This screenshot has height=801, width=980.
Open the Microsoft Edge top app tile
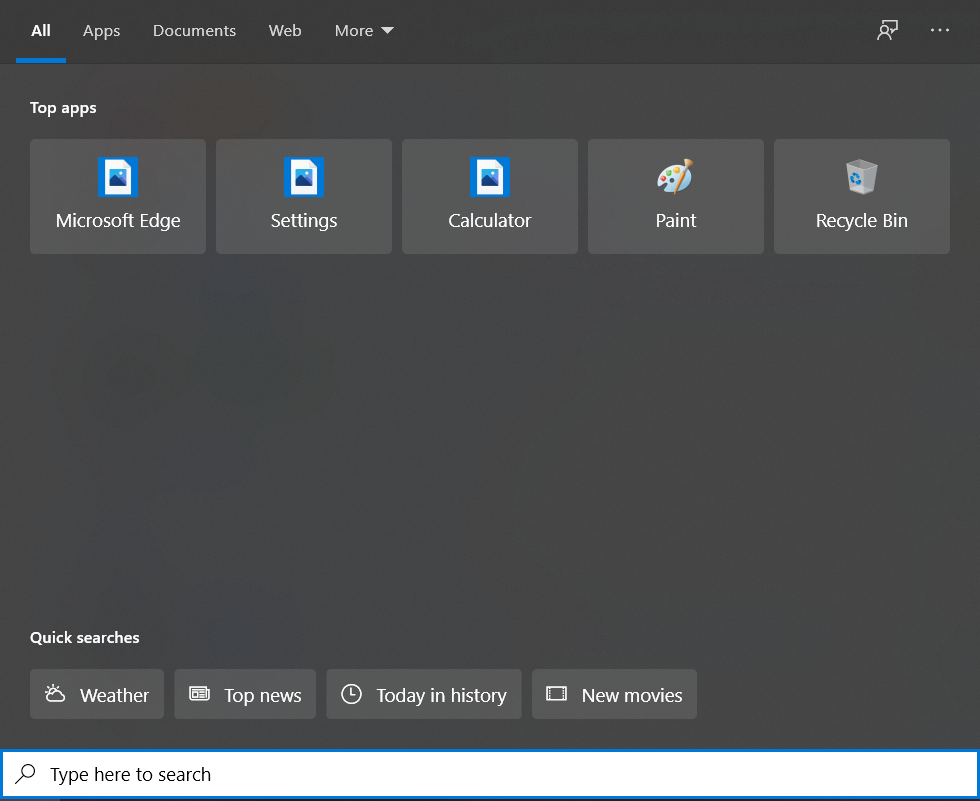118,196
